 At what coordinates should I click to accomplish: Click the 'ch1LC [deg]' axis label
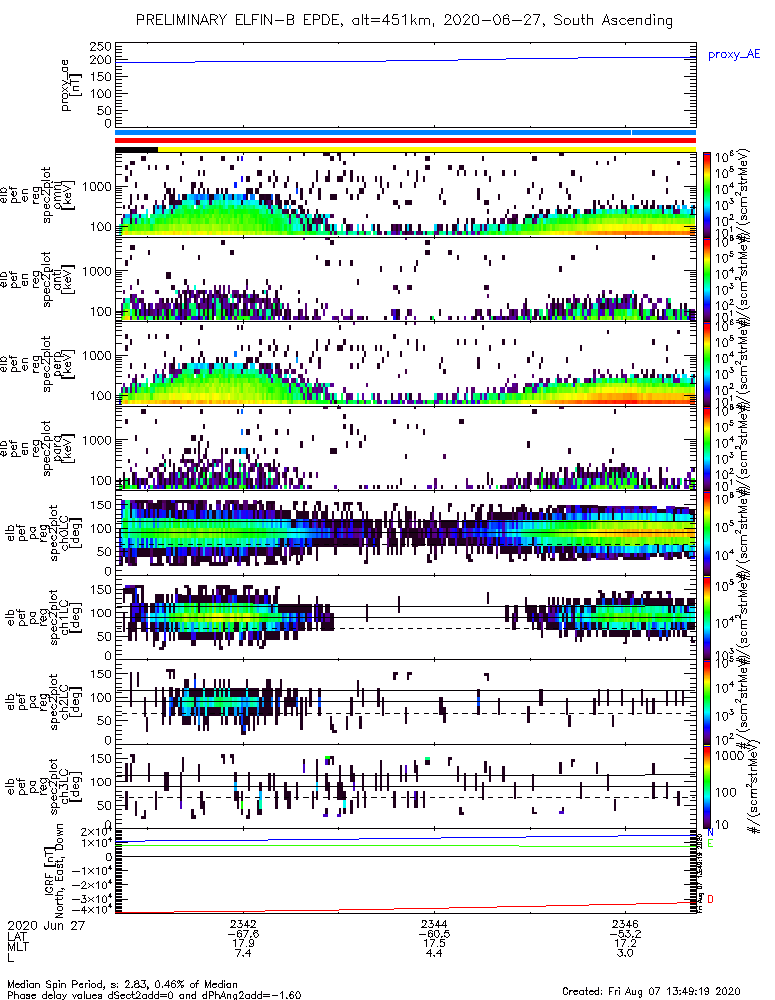point(70,617)
